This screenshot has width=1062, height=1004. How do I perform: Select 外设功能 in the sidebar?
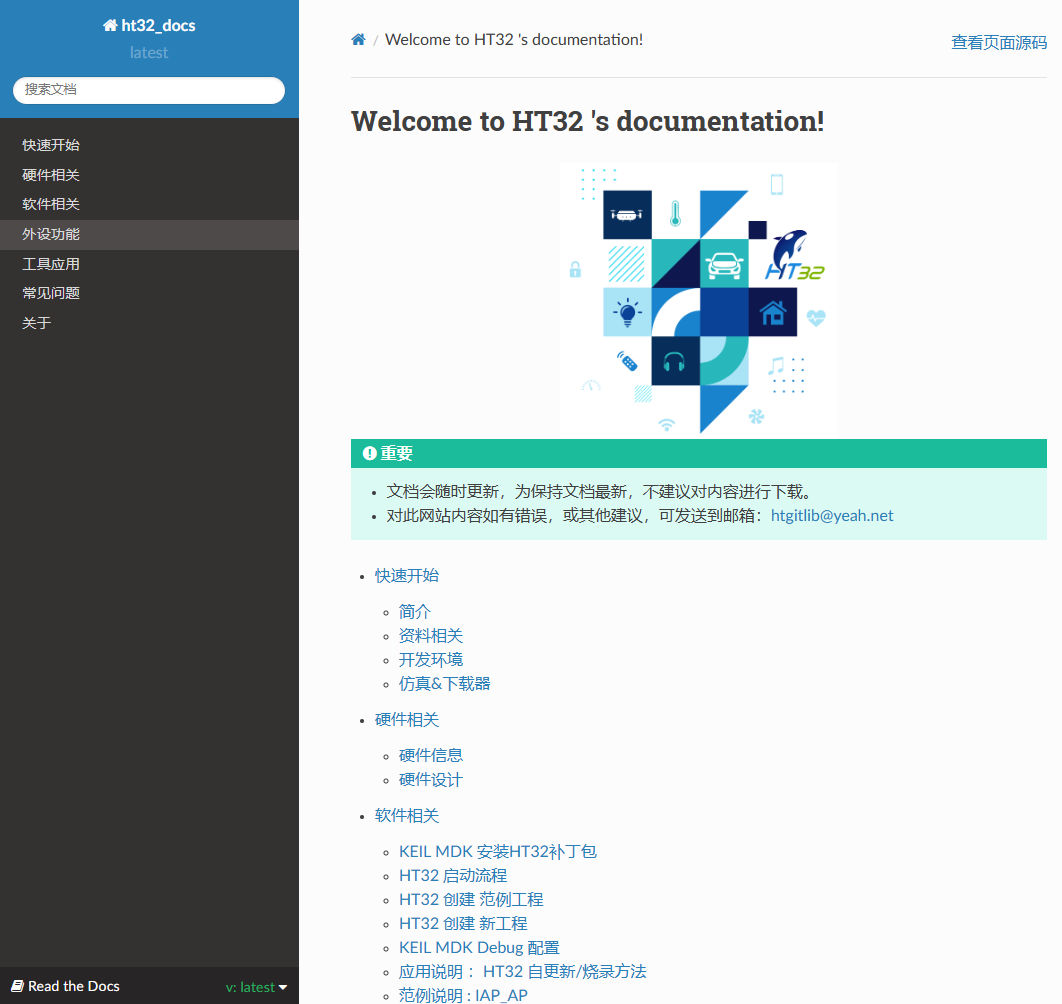point(149,234)
